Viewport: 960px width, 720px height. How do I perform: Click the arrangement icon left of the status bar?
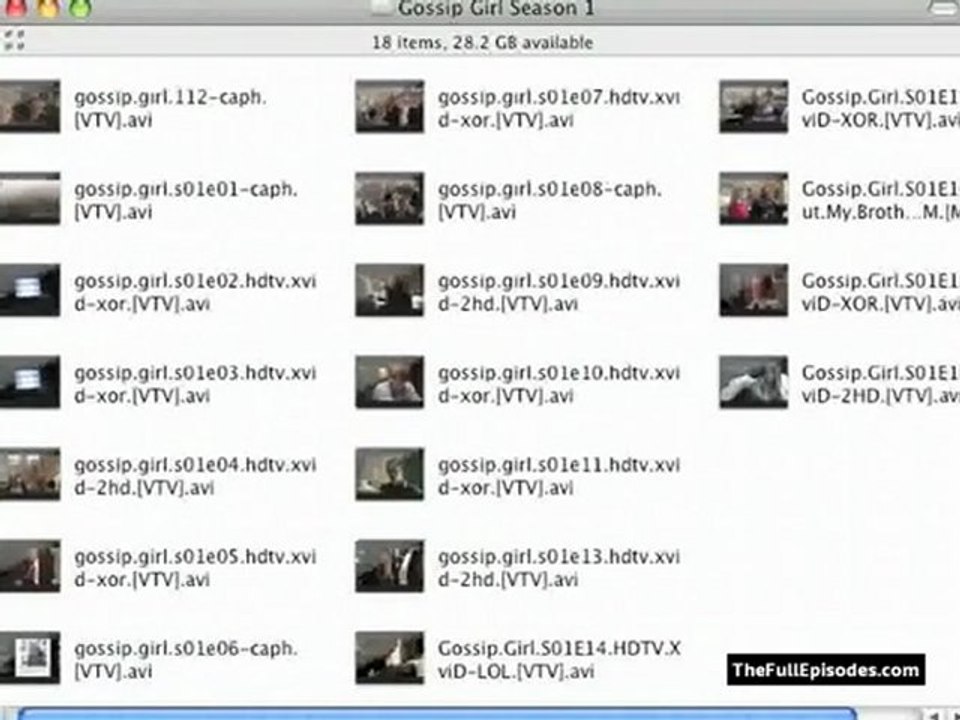13,40
